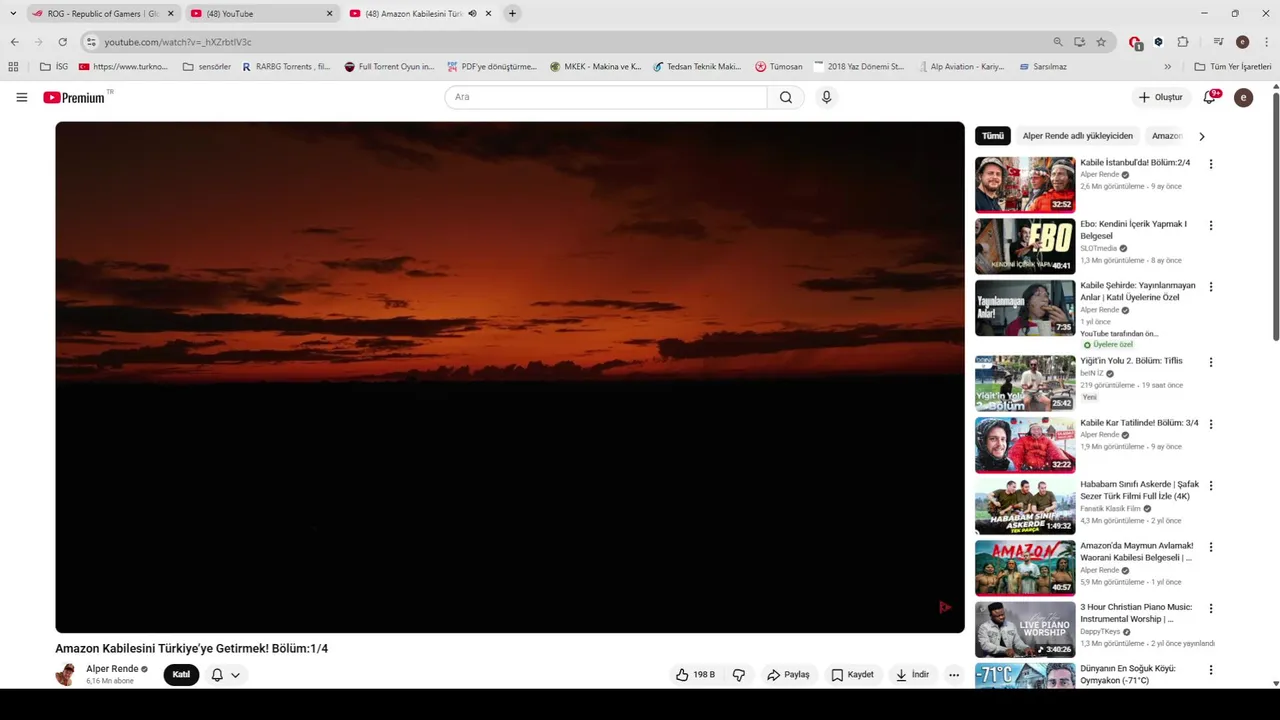
Task: Click the browser address bar URL
Action: tap(177, 42)
